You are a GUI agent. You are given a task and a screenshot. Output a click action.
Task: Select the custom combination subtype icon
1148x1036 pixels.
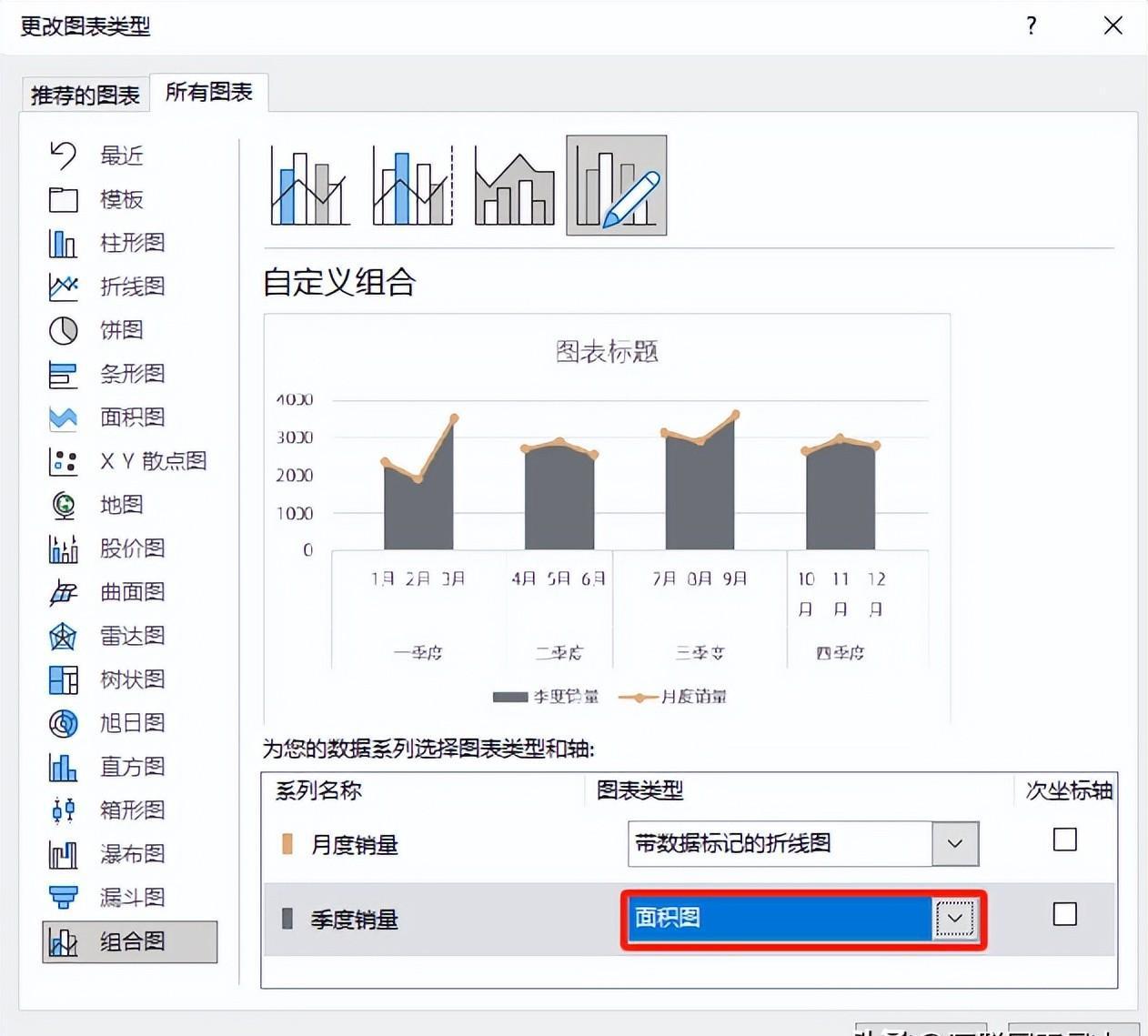[x=617, y=186]
